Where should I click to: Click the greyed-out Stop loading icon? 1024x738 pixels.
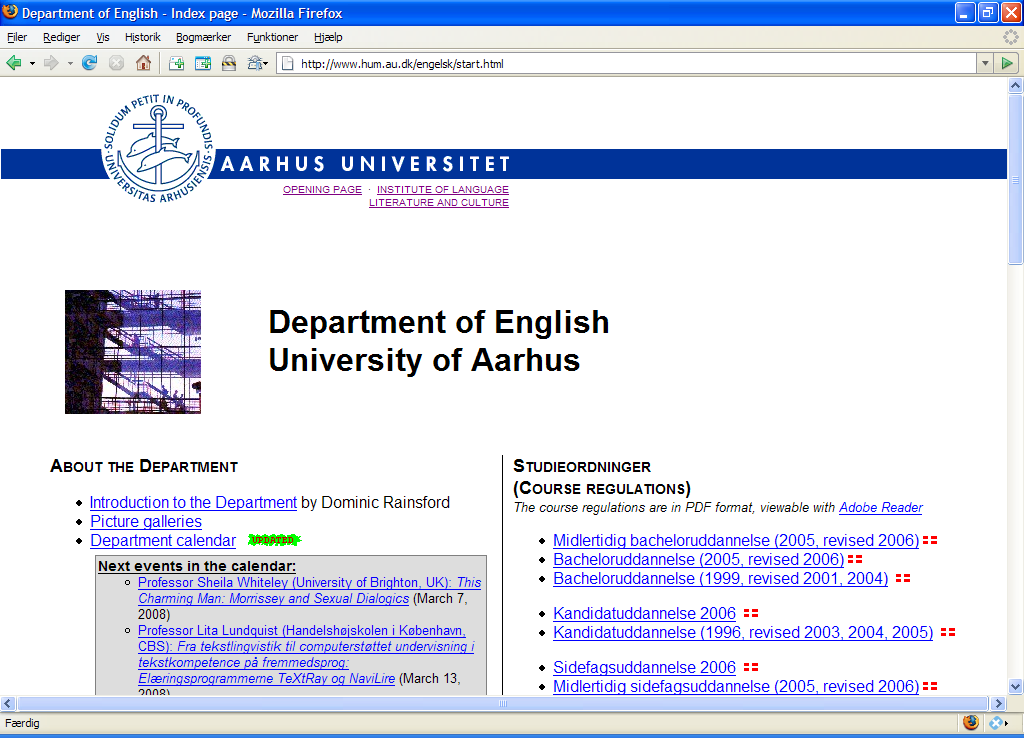pyautogui.click(x=116, y=63)
